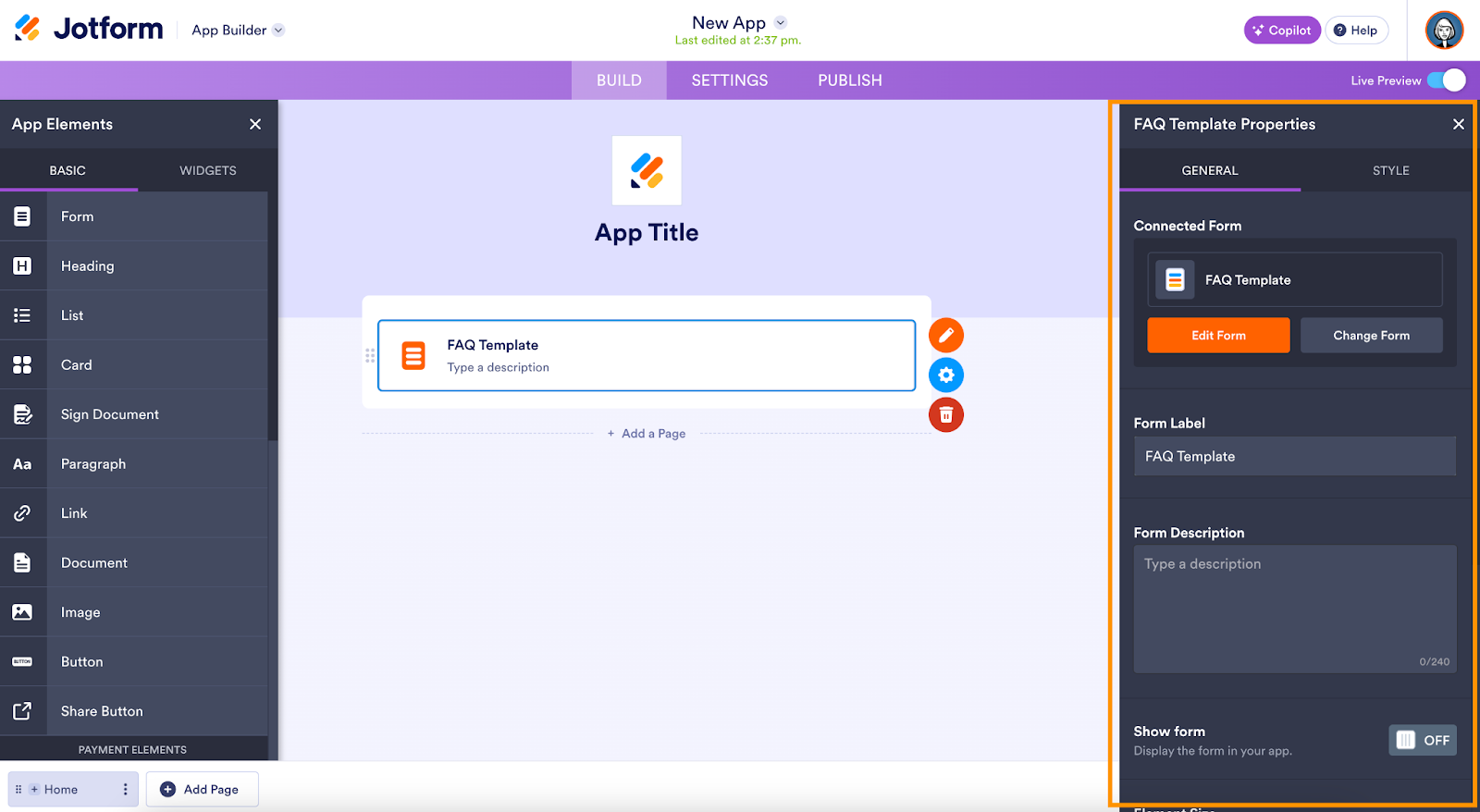Viewport: 1480px width, 812px height.
Task: Click the Form Description text area
Action: (1295, 609)
